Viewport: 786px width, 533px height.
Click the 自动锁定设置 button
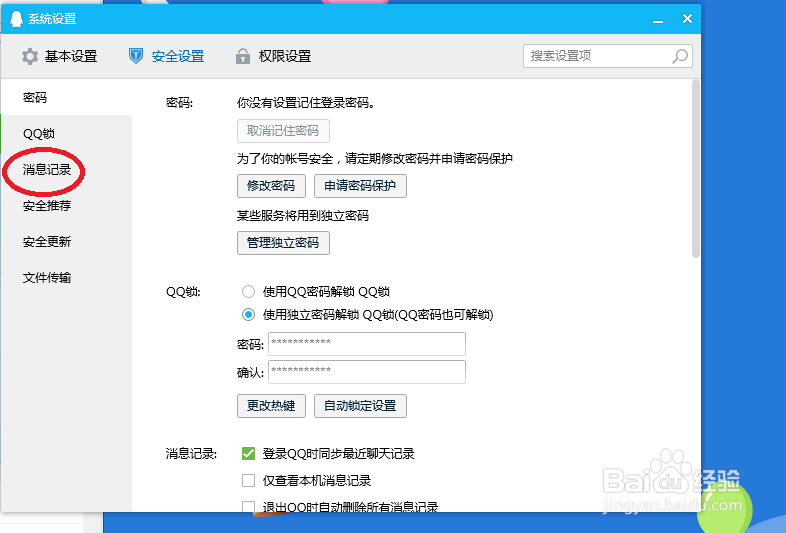click(x=360, y=406)
